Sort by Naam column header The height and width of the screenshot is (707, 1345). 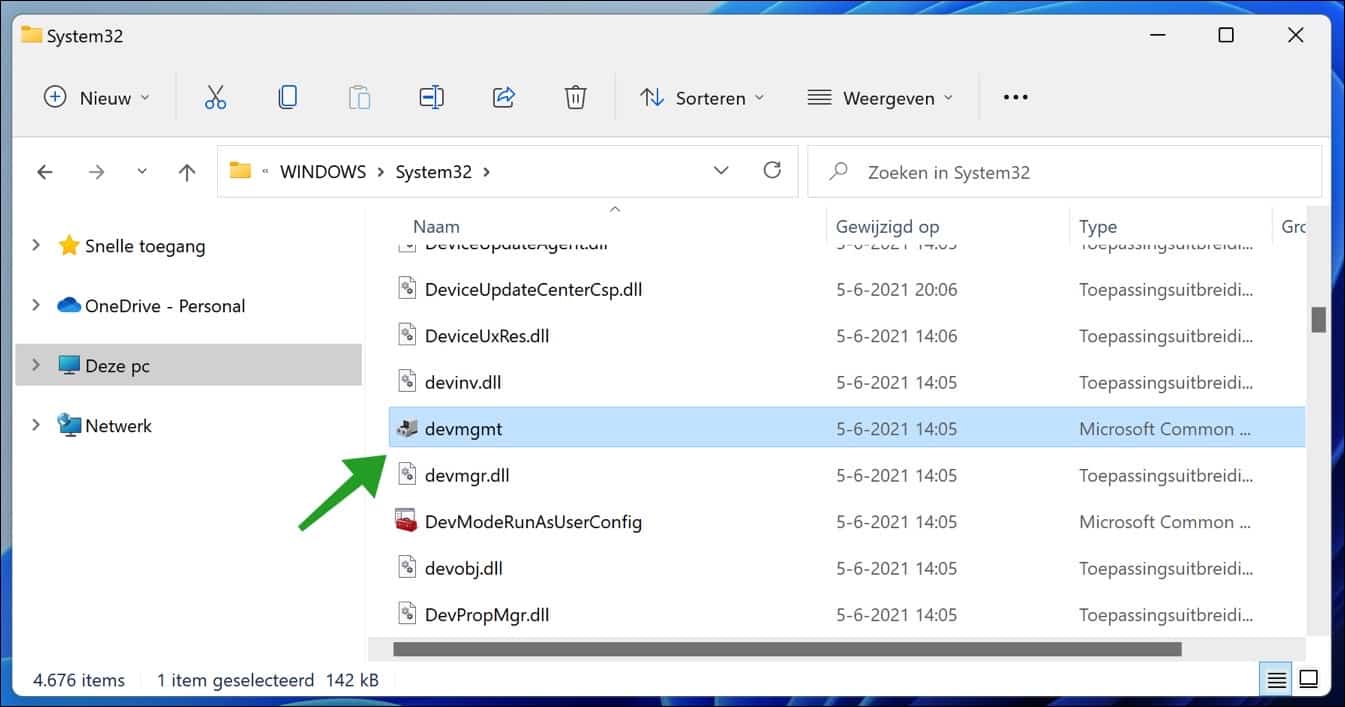(436, 227)
